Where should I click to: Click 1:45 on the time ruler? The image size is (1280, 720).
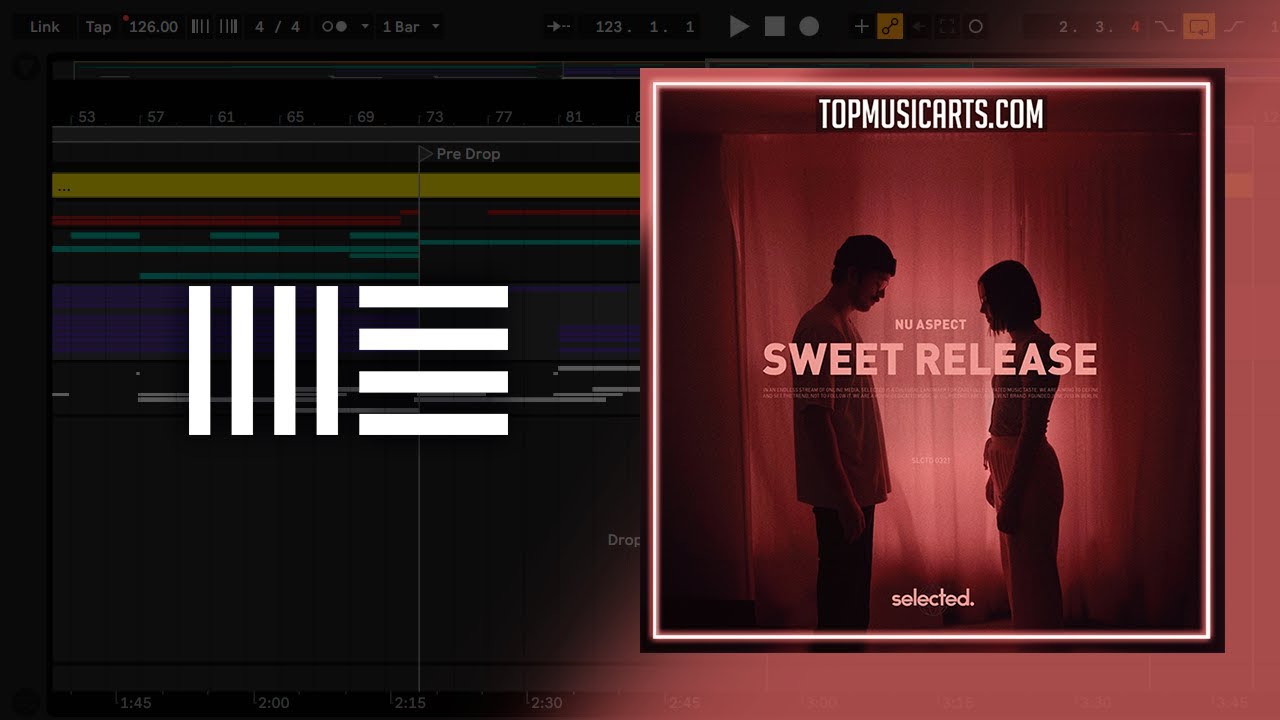135,703
